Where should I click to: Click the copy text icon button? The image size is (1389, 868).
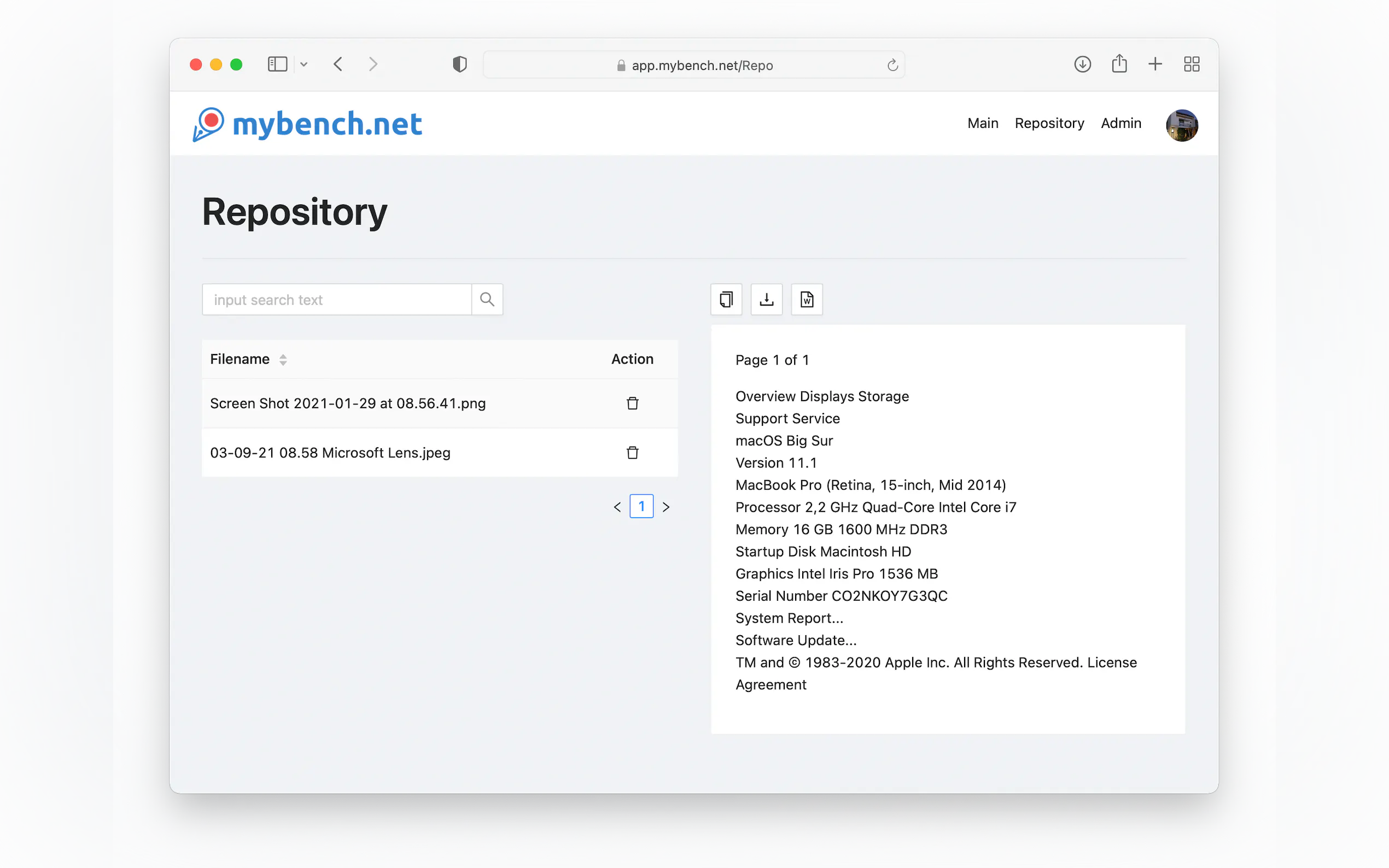pos(726,299)
